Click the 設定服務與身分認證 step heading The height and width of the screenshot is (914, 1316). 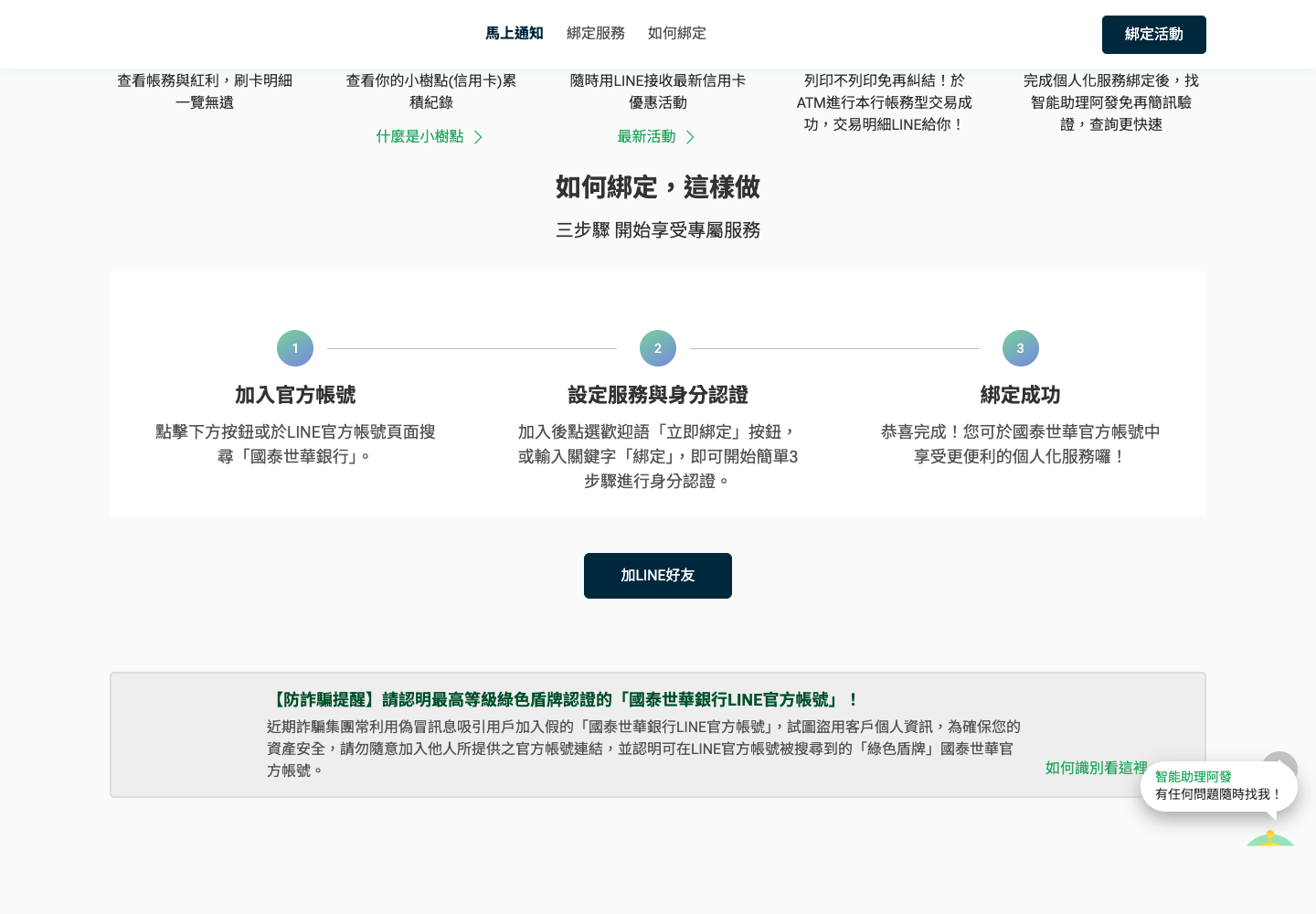[x=658, y=395]
